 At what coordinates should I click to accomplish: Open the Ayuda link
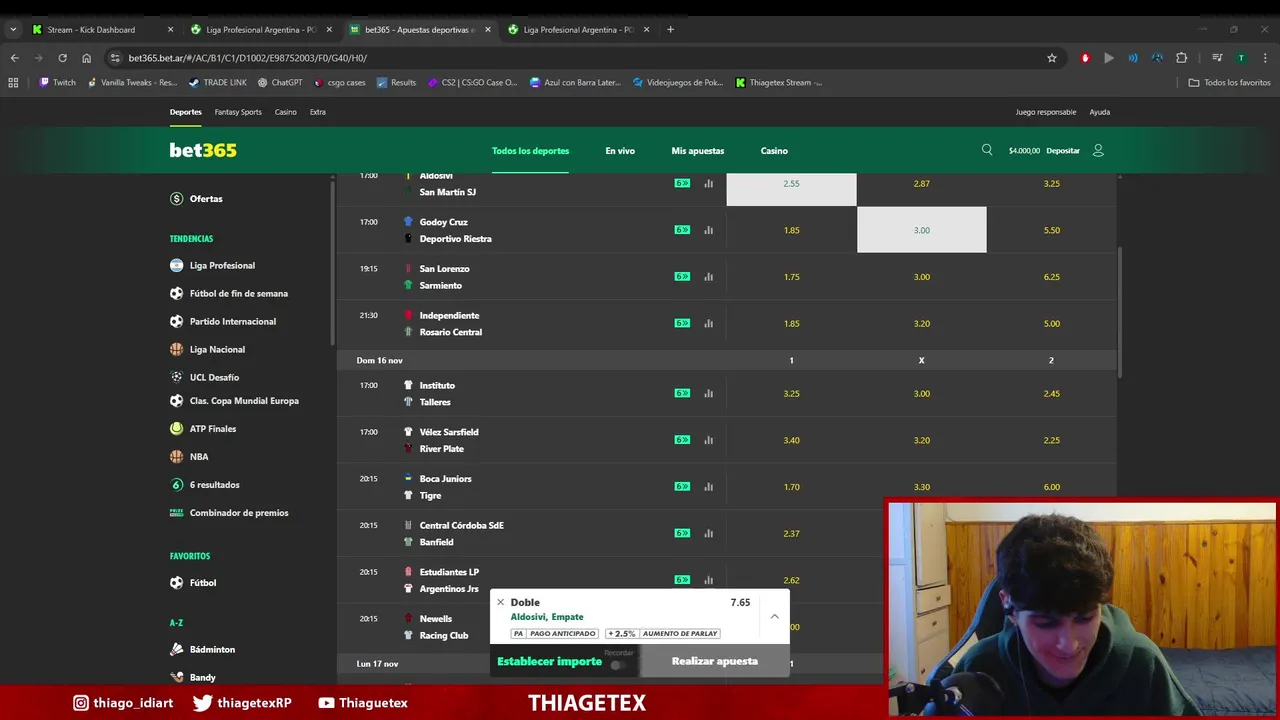pyautogui.click(x=1100, y=112)
